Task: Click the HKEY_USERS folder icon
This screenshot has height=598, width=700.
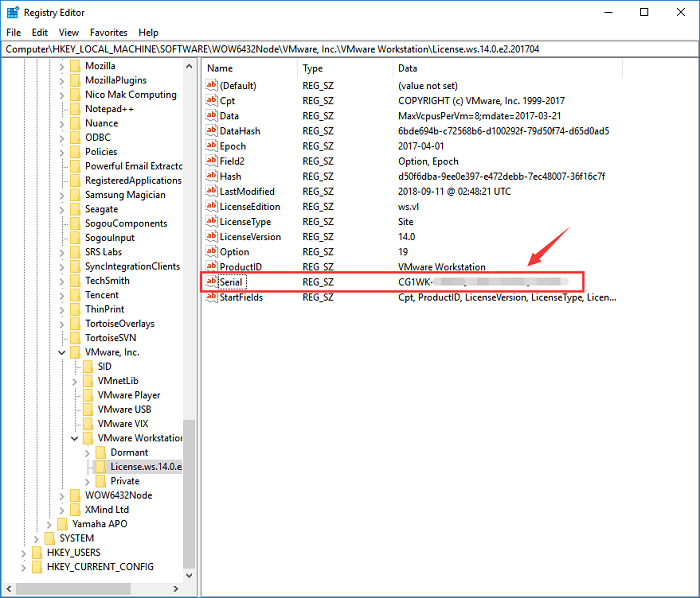Action: [x=37, y=552]
